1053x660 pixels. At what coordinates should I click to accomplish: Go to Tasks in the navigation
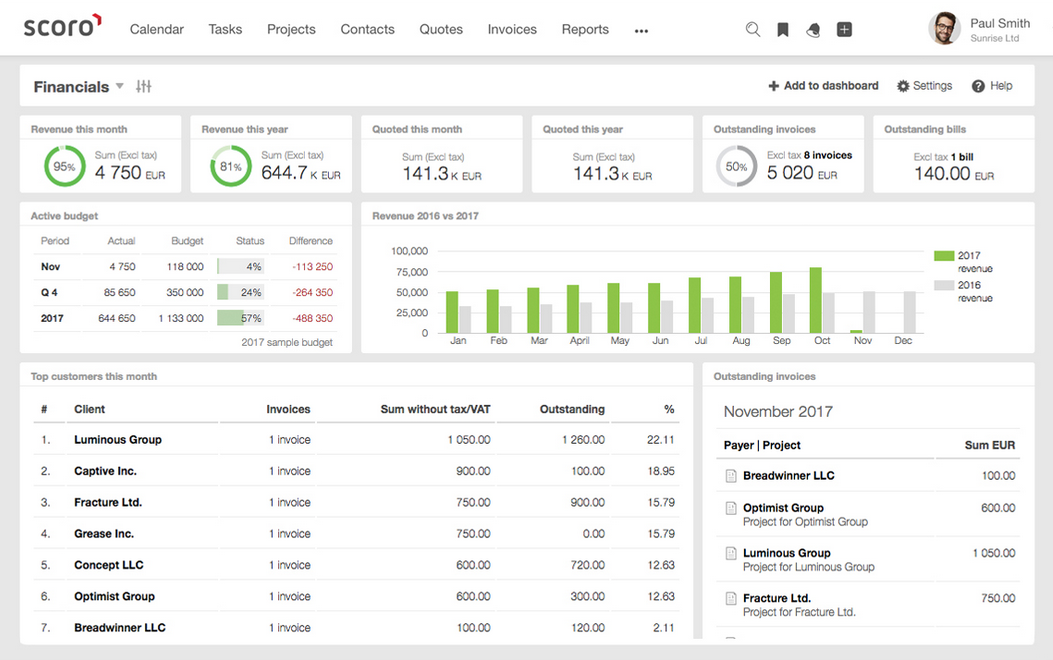pos(225,30)
